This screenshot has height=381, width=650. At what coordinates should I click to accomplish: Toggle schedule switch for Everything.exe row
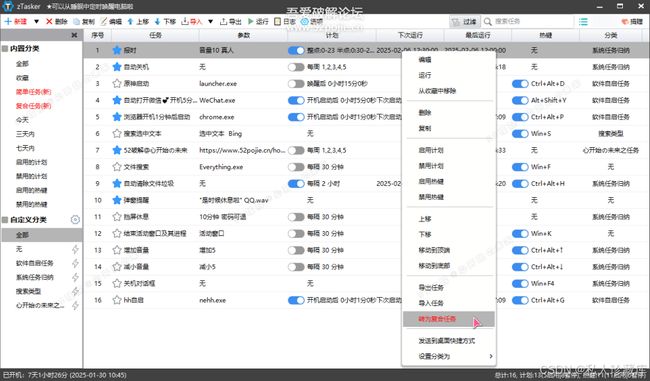(x=296, y=167)
